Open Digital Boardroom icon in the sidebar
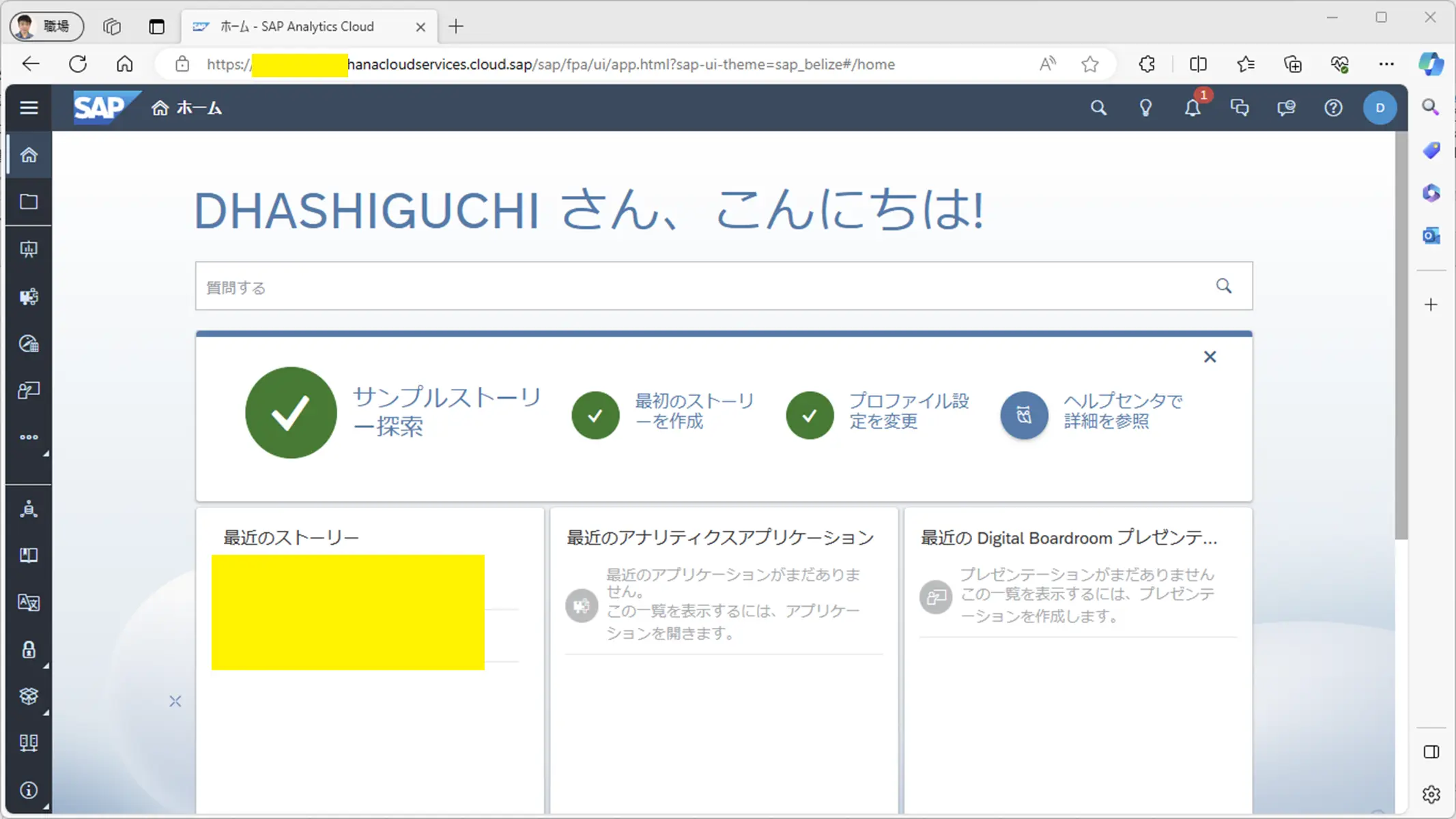The image size is (1456, 819). [29, 390]
